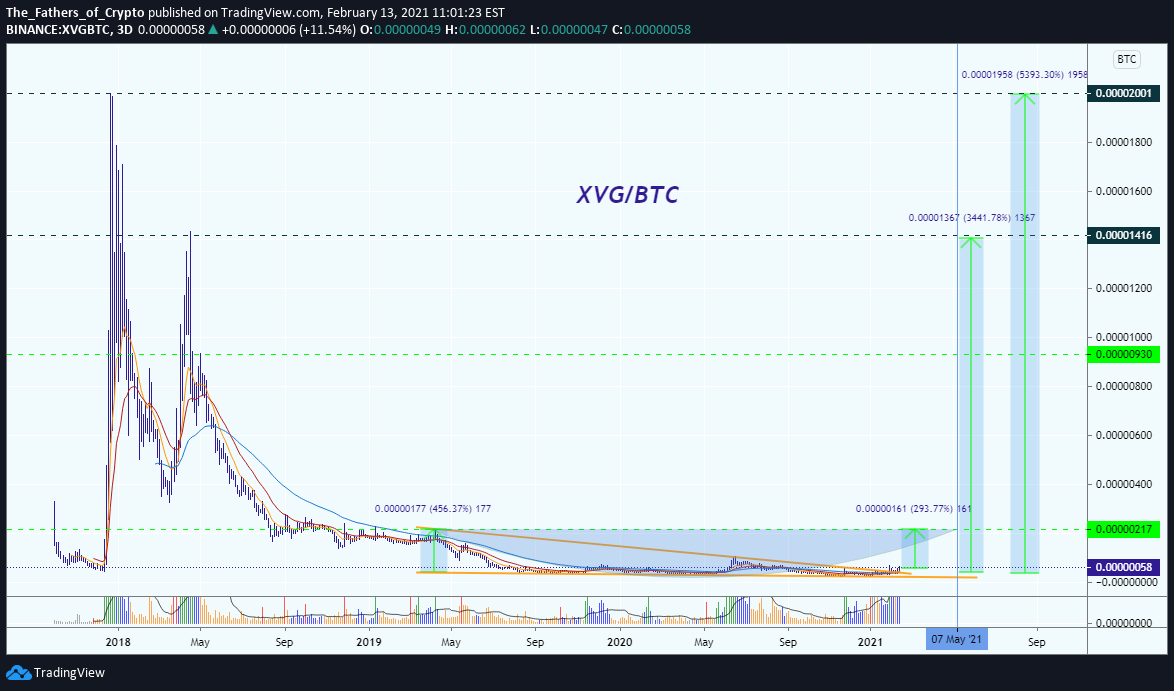Click the green 0.00000930 price label

[x=1123, y=355]
